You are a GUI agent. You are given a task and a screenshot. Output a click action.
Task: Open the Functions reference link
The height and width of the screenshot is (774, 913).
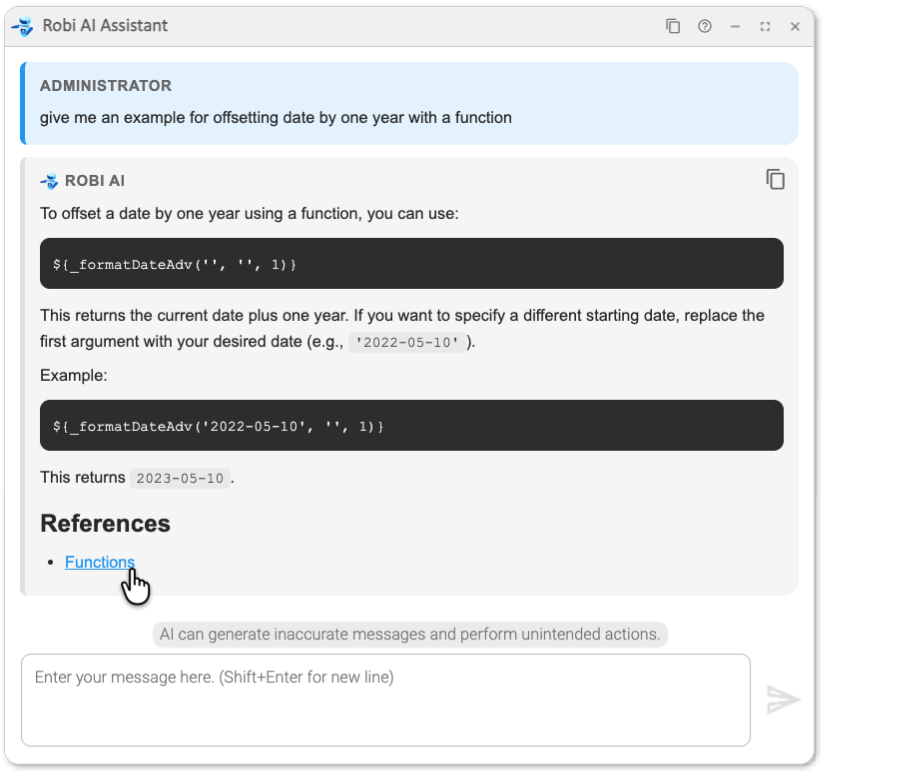pyautogui.click(x=99, y=562)
